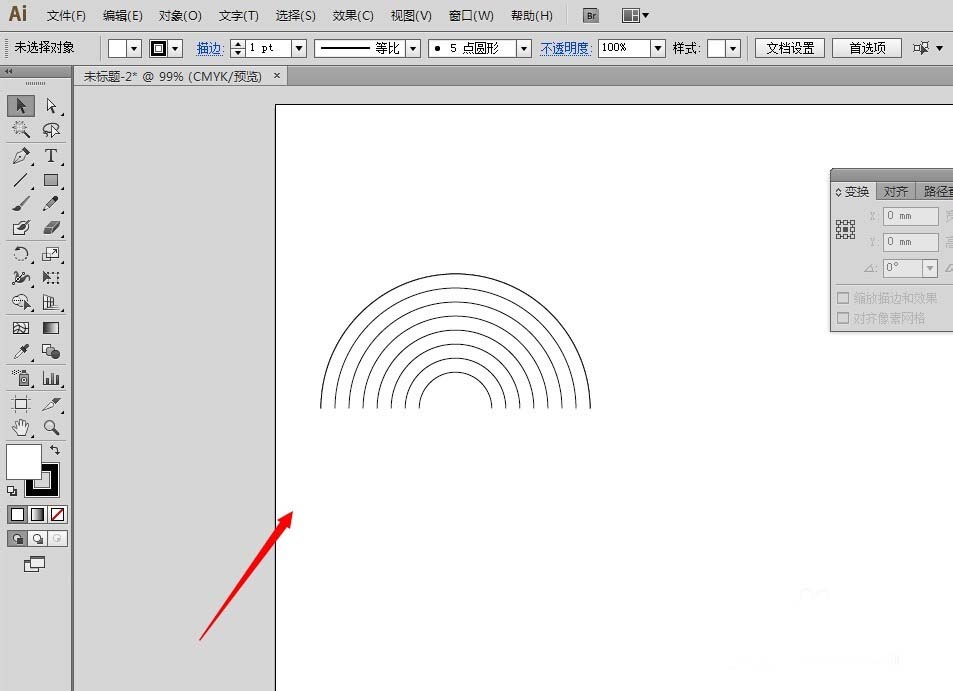Set paint mode to Gradient

(x=37, y=515)
